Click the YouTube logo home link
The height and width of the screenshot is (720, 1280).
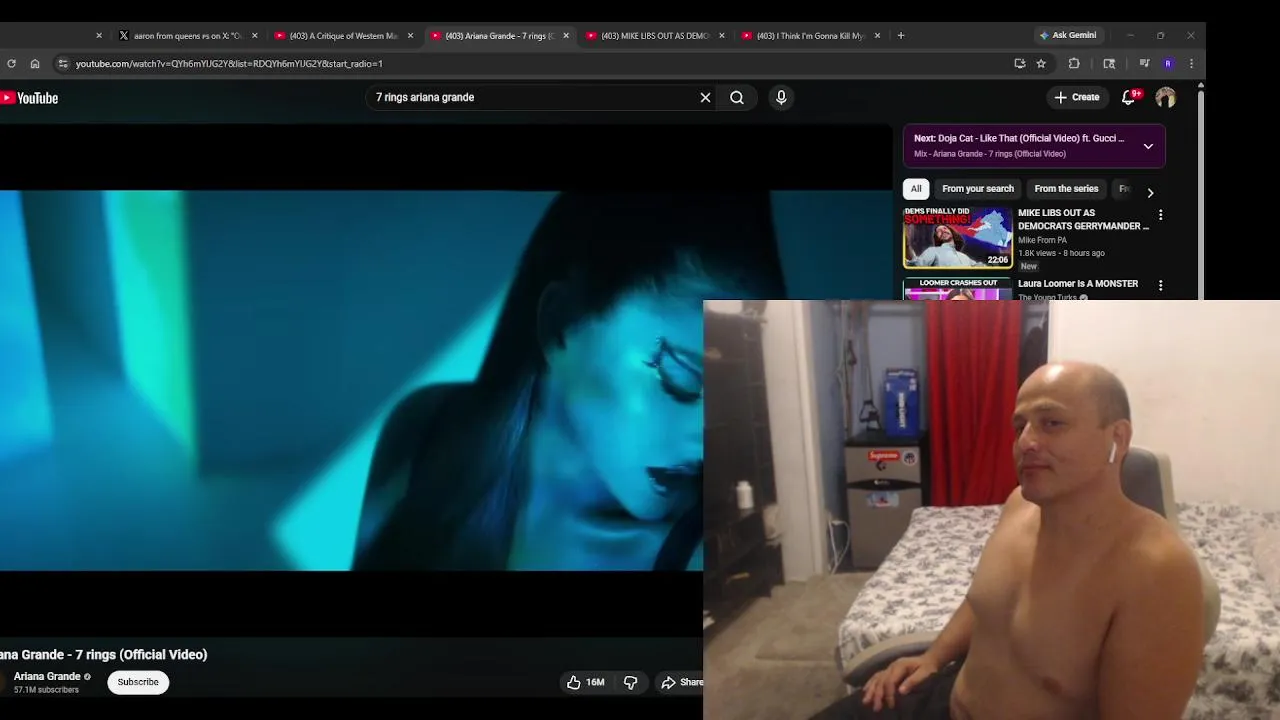point(29,98)
